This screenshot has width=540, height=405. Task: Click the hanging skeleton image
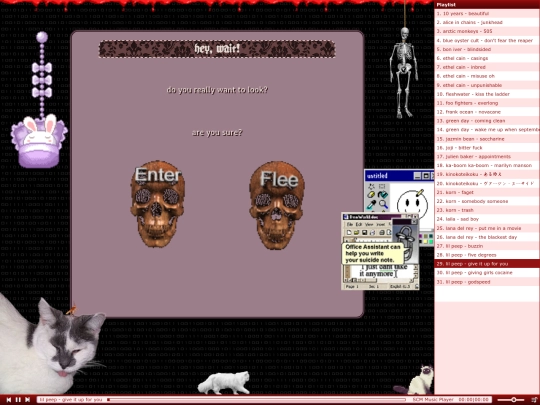click(404, 73)
